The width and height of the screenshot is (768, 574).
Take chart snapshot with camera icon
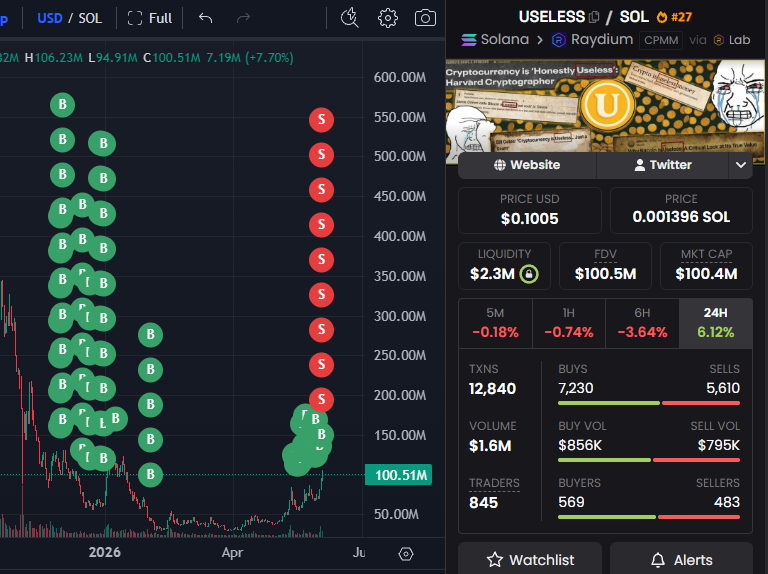[x=425, y=18]
